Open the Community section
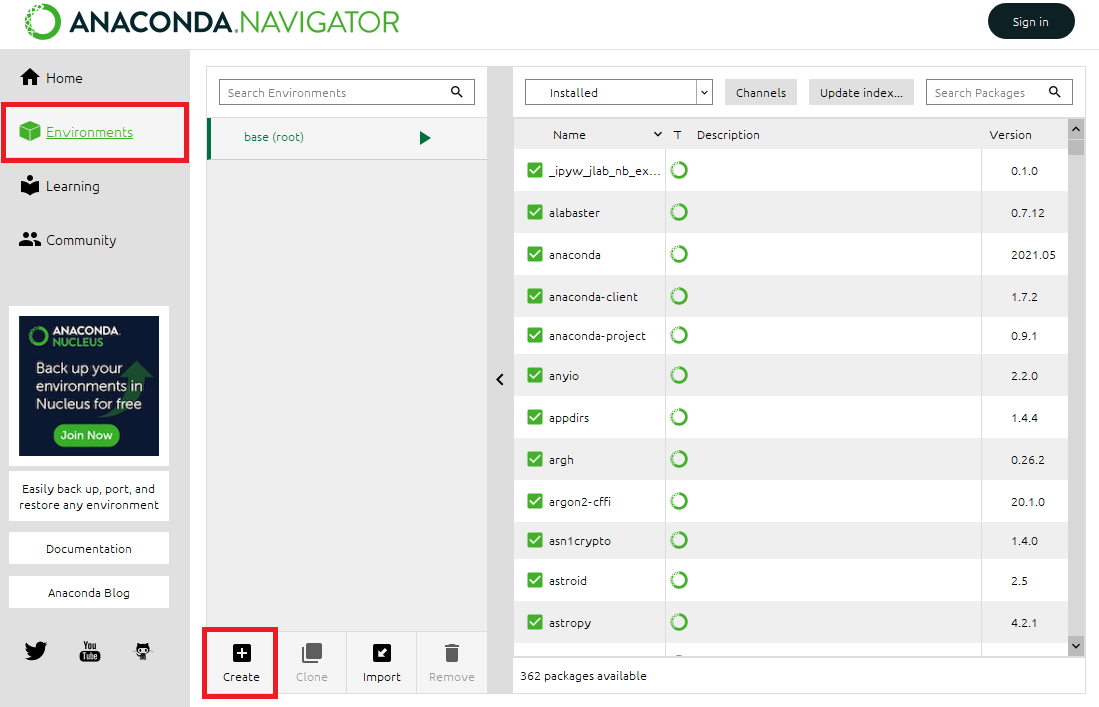Image resolution: width=1099 pixels, height=707 pixels. pyautogui.click(x=67, y=240)
